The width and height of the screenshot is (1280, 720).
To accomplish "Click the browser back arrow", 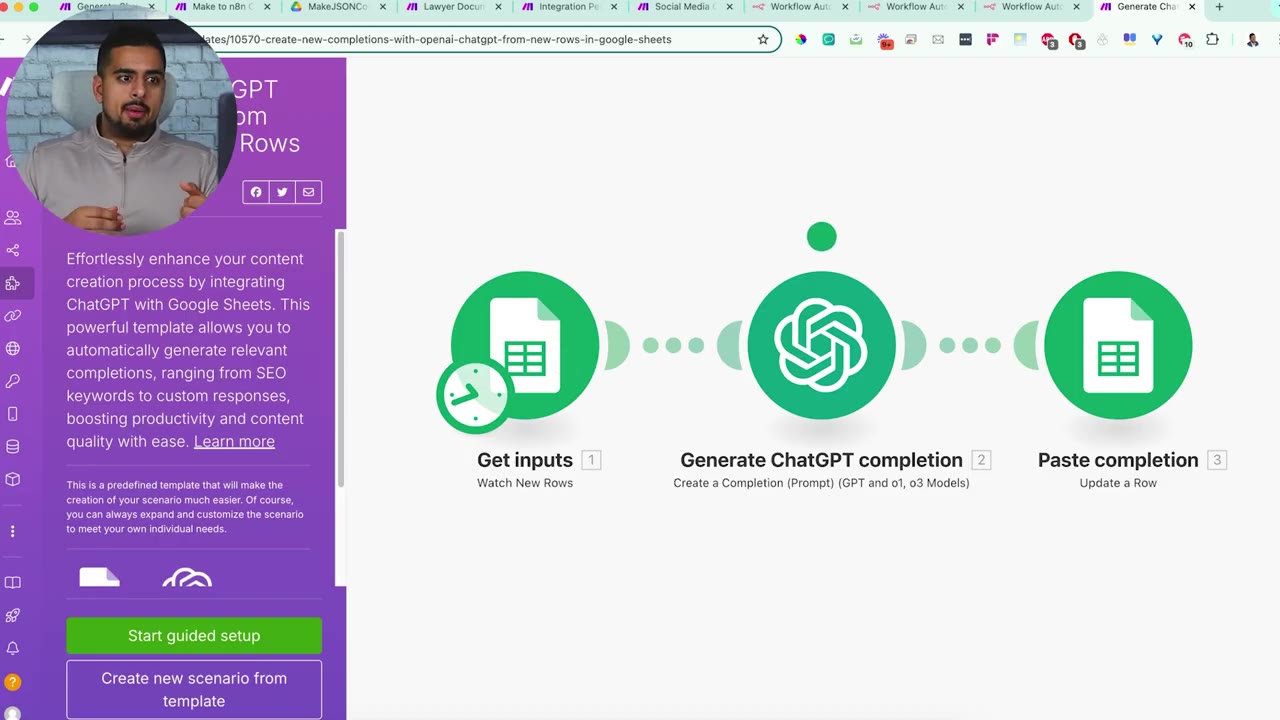I will pos(4,40).
